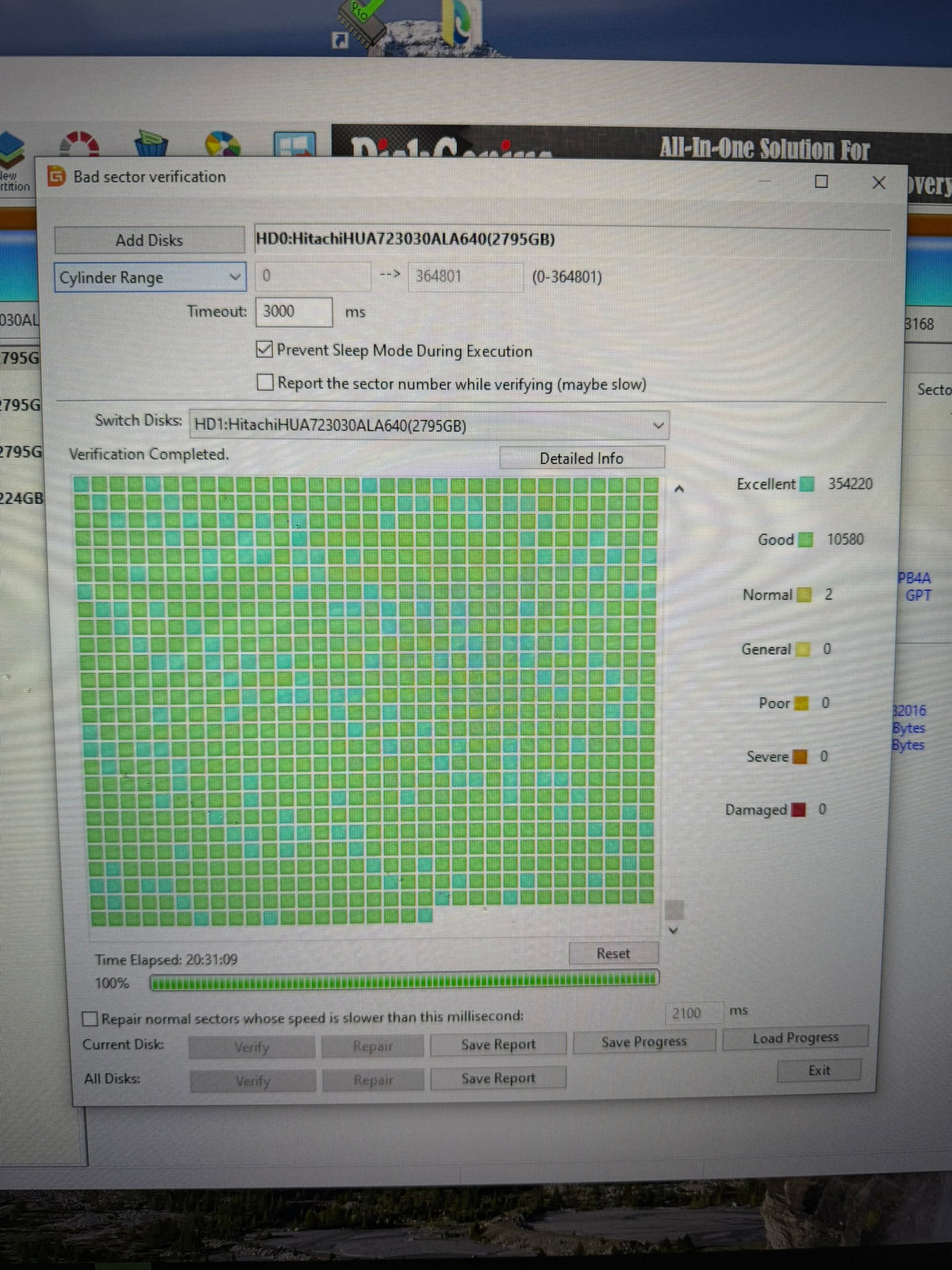This screenshot has height=1270, width=952.
Task: Click the block map scroll-down arrow
Action: pyautogui.click(x=674, y=930)
